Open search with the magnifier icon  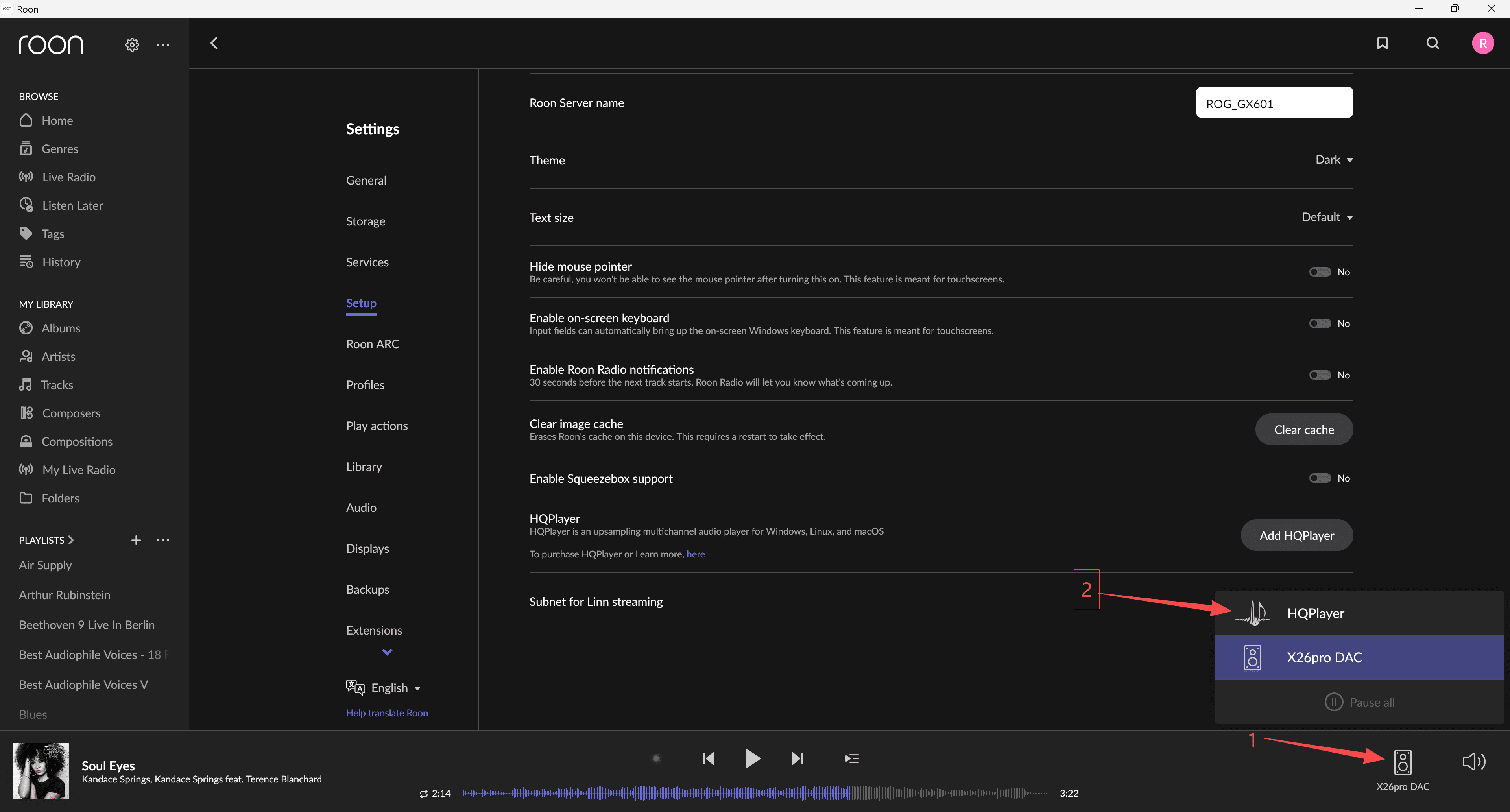point(1432,43)
